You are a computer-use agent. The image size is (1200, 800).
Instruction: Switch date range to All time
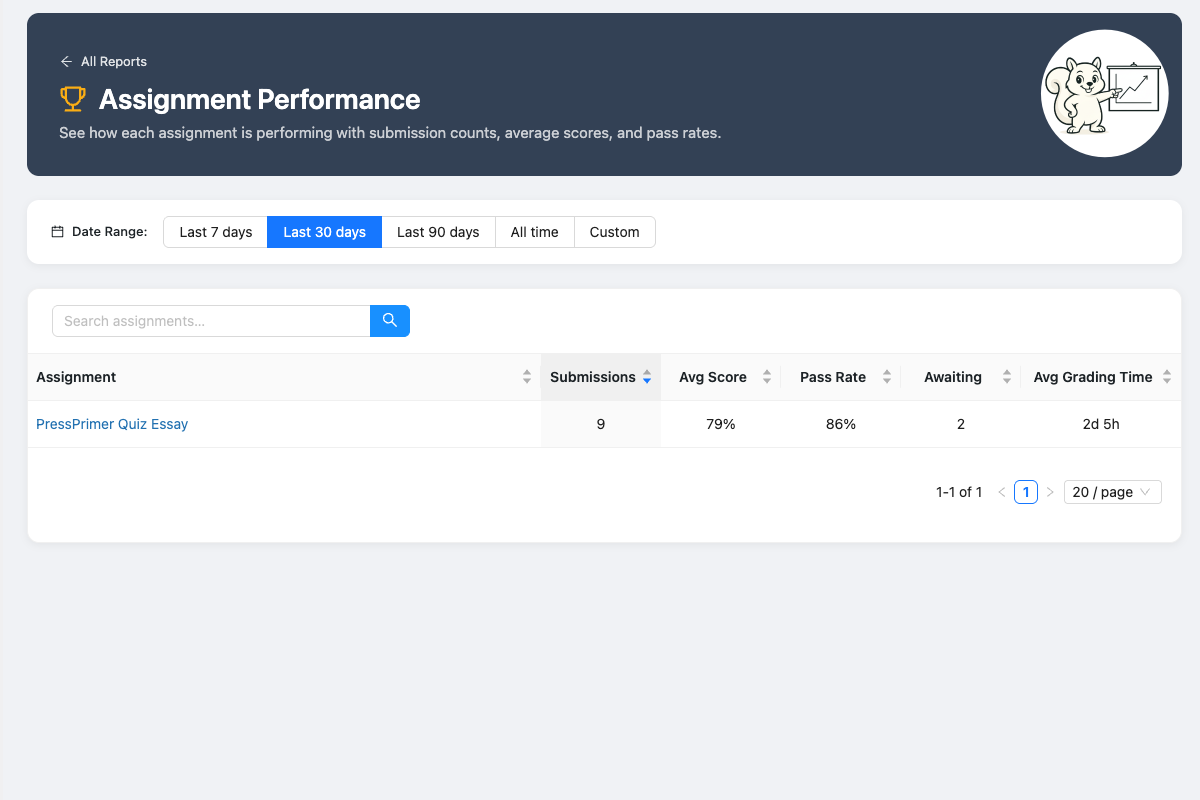(x=534, y=231)
